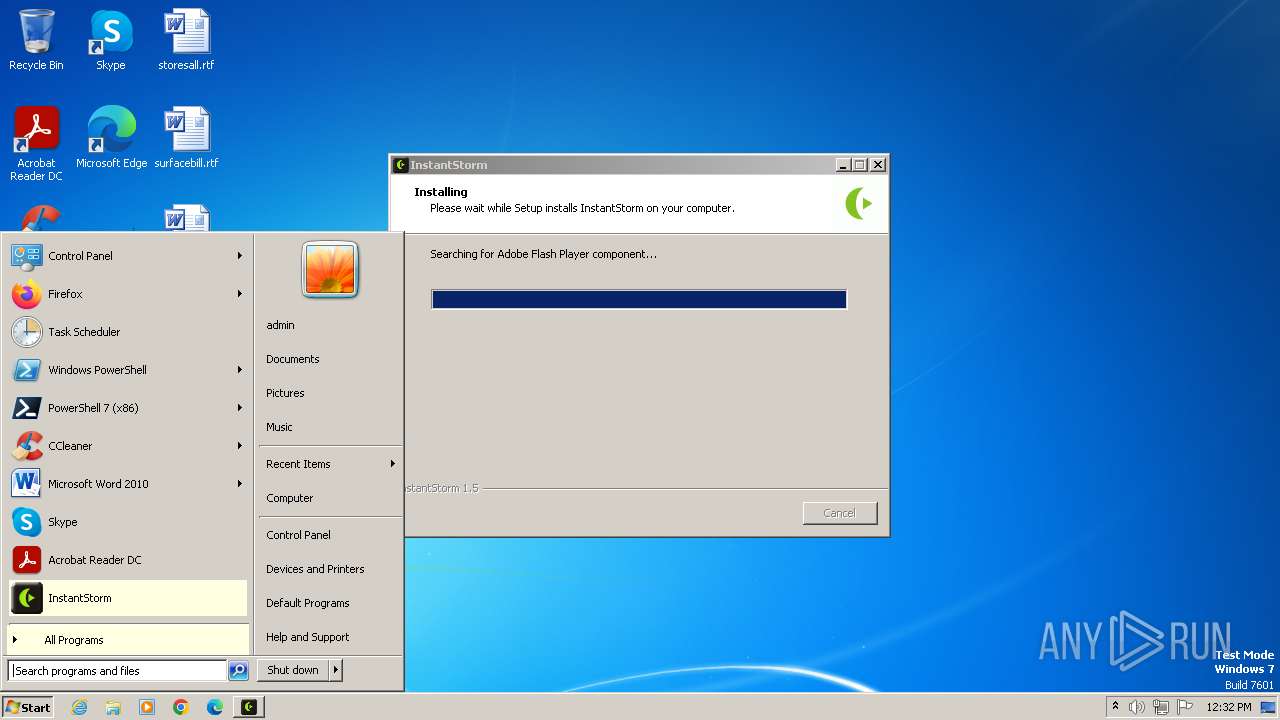Screen dimensions: 1280x720
Task: Open Task Scheduler from the Start menu
Action: [127, 332]
